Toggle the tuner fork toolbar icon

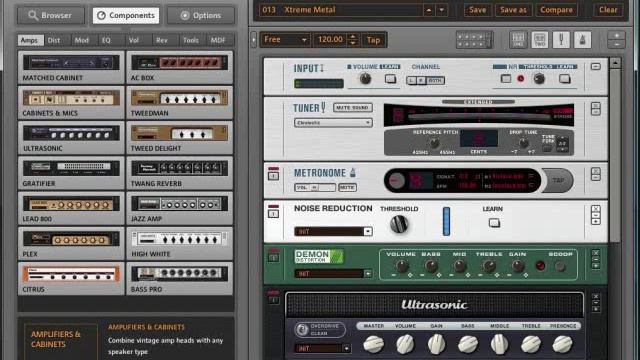[561, 40]
